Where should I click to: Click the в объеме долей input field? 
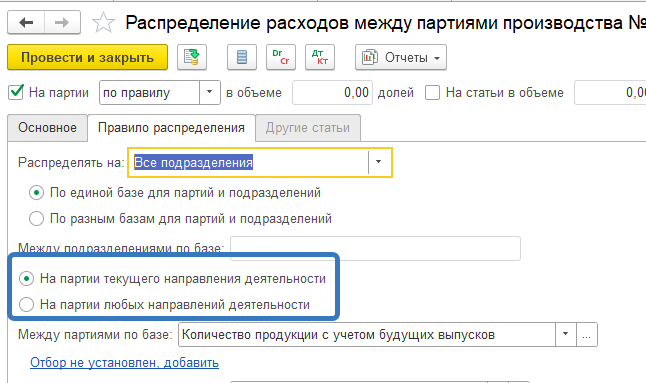(x=332, y=92)
